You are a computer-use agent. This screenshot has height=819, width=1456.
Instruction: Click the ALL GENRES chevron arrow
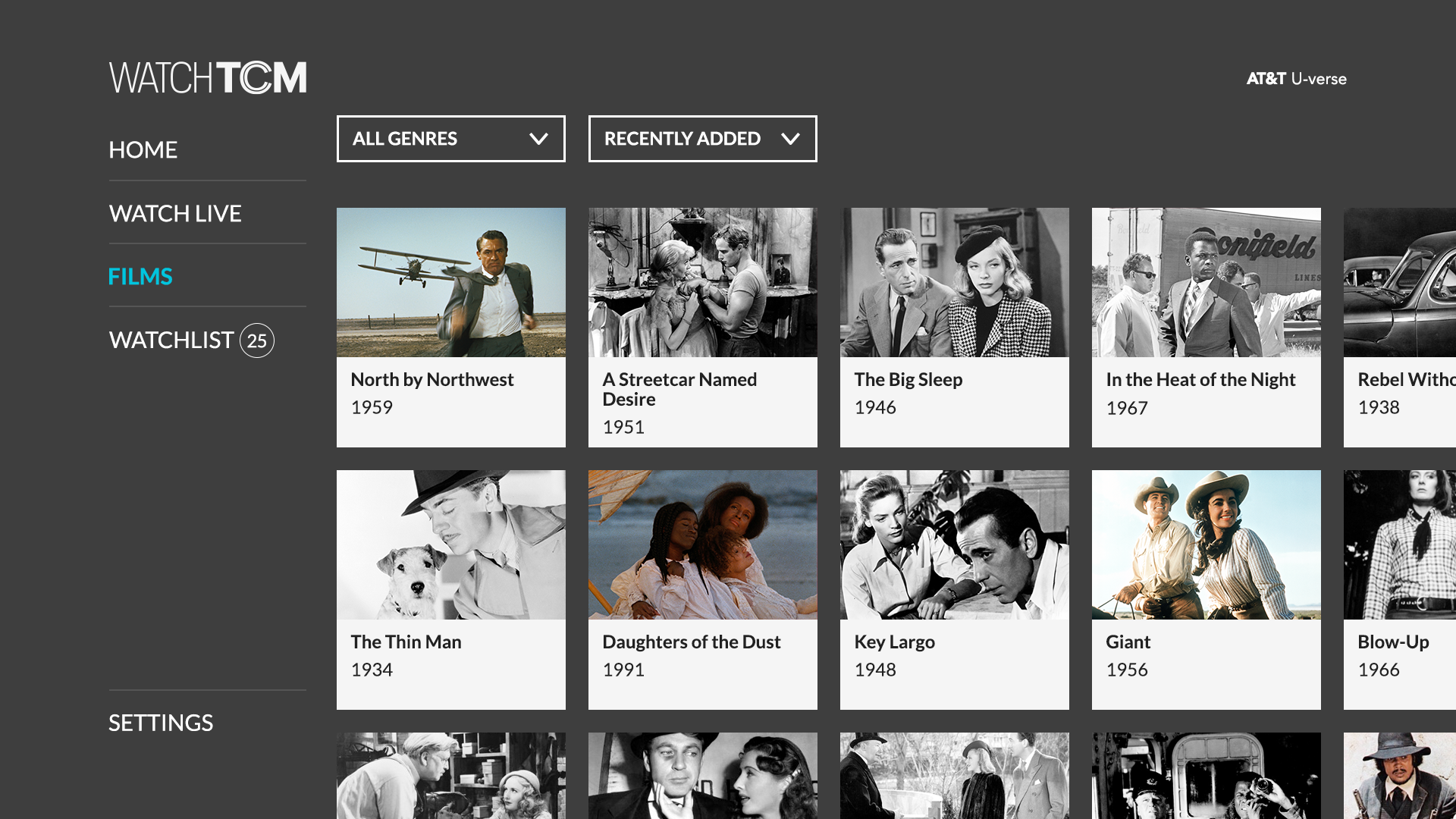(x=540, y=139)
